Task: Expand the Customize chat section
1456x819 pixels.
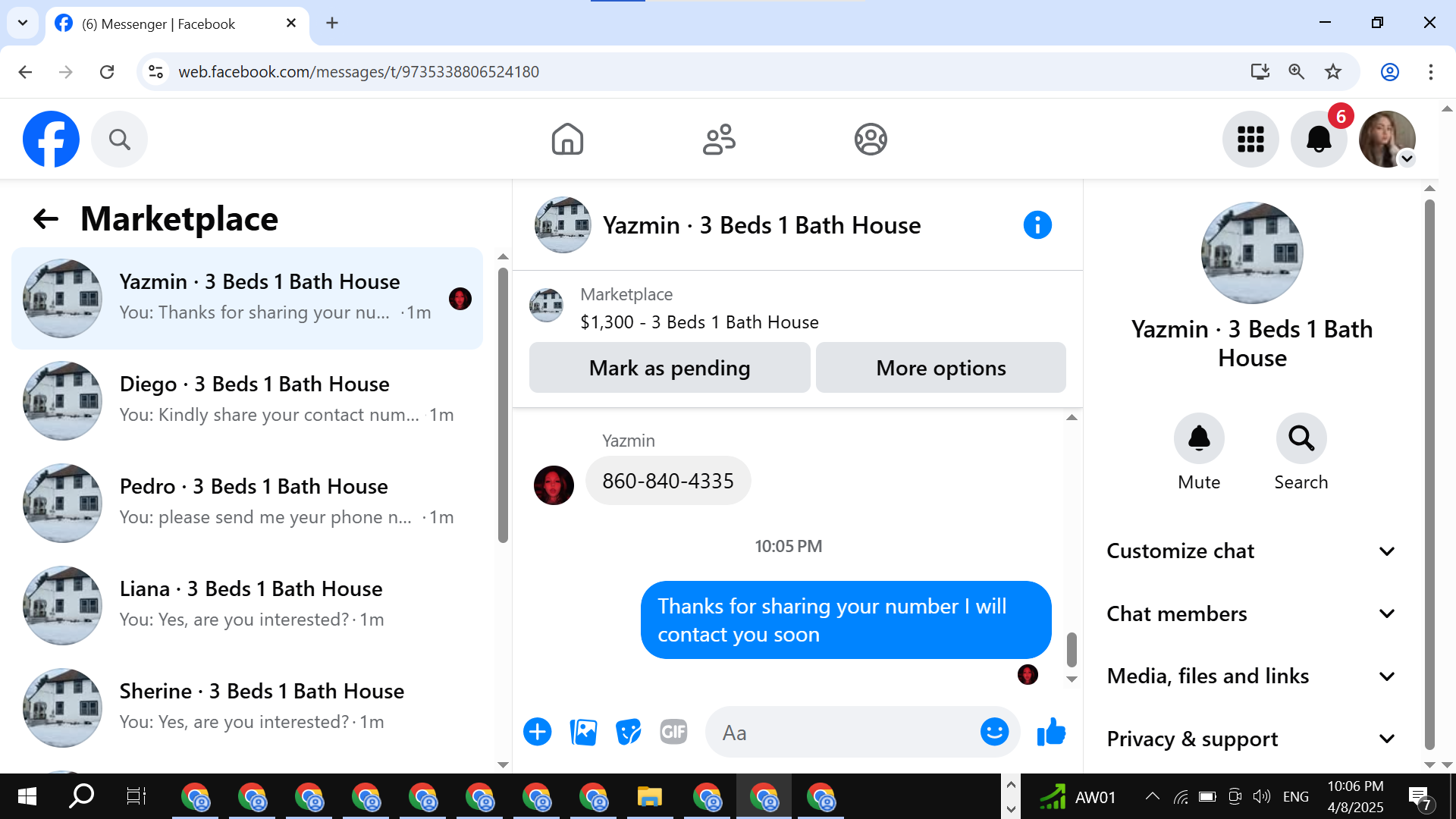Action: [x=1250, y=551]
